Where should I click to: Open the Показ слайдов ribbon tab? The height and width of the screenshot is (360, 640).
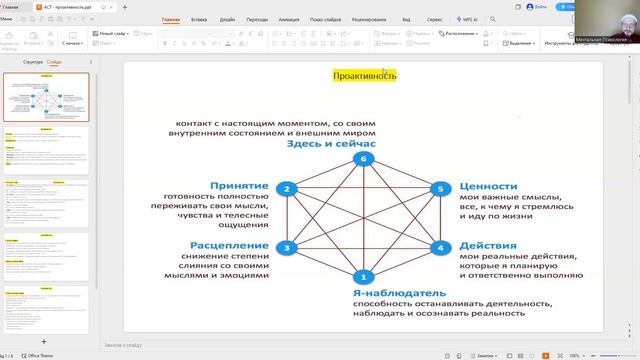pyautogui.click(x=325, y=20)
